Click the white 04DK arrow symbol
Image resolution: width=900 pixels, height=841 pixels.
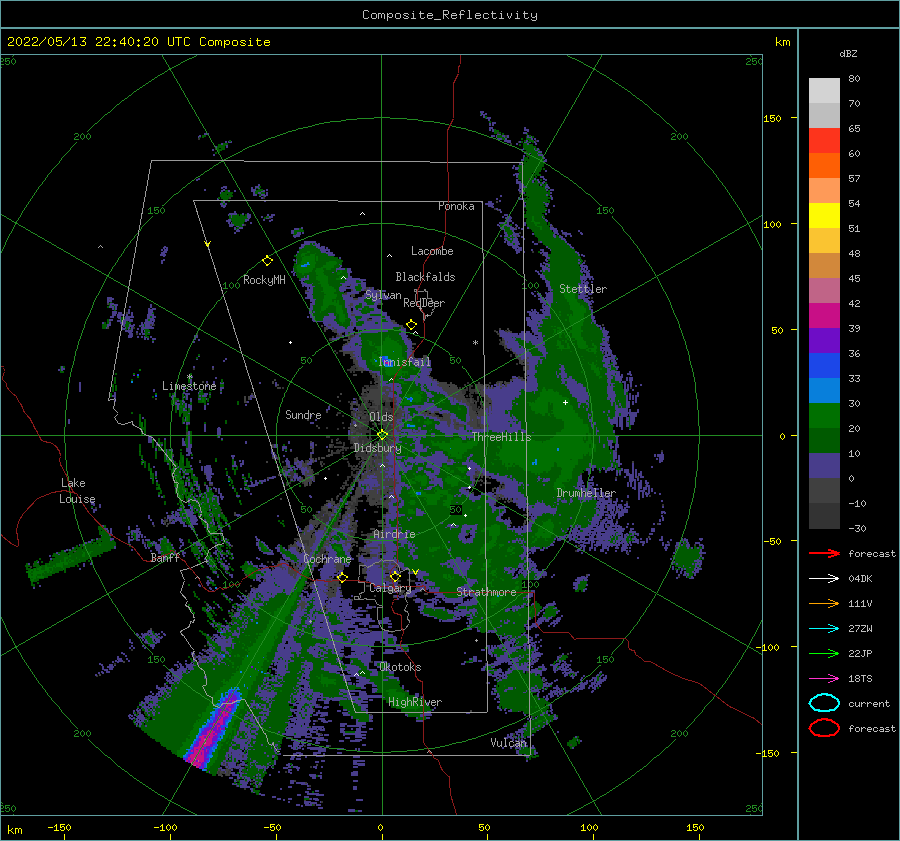pyautogui.click(x=824, y=578)
